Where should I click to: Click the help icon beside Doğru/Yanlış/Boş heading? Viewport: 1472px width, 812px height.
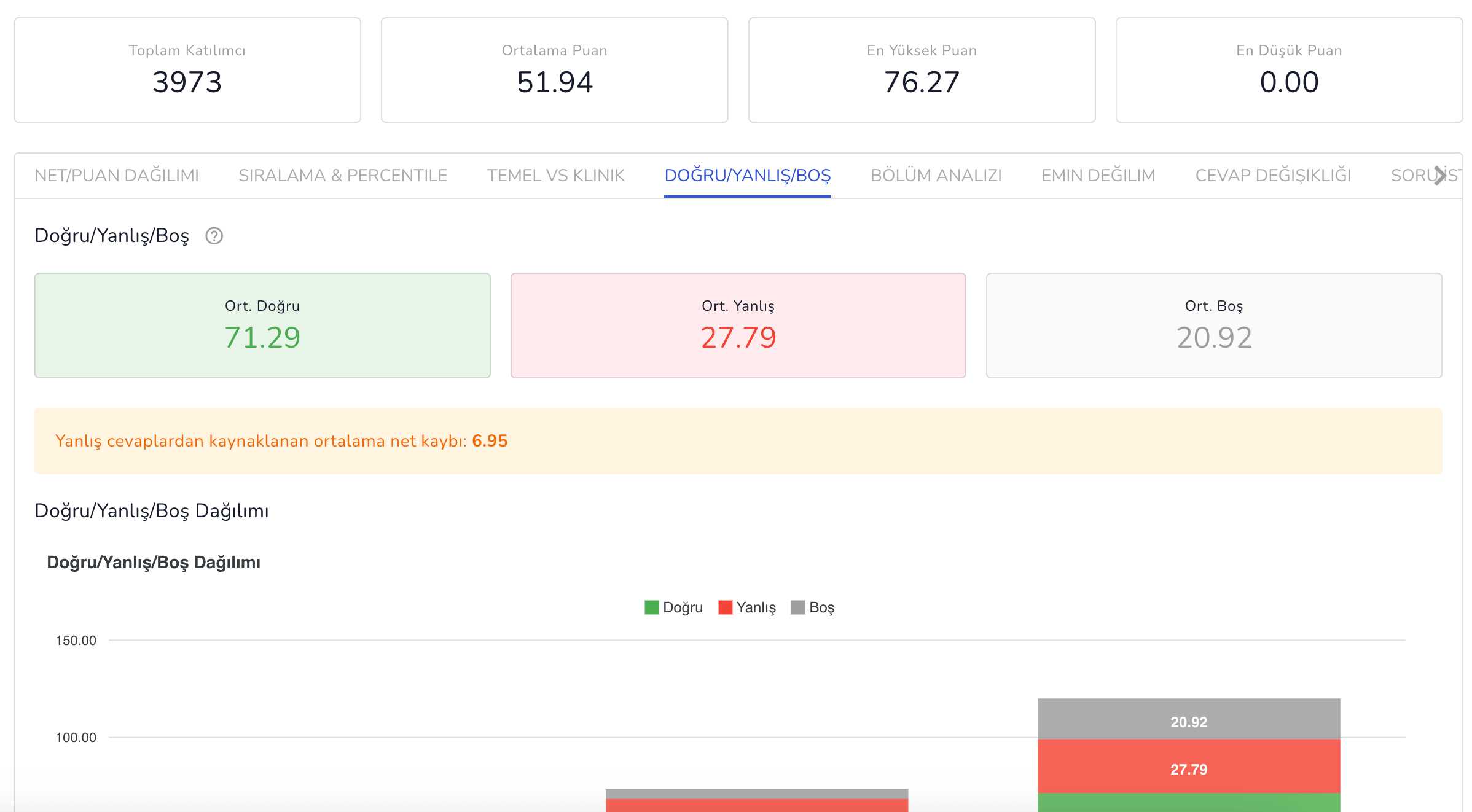(x=214, y=236)
